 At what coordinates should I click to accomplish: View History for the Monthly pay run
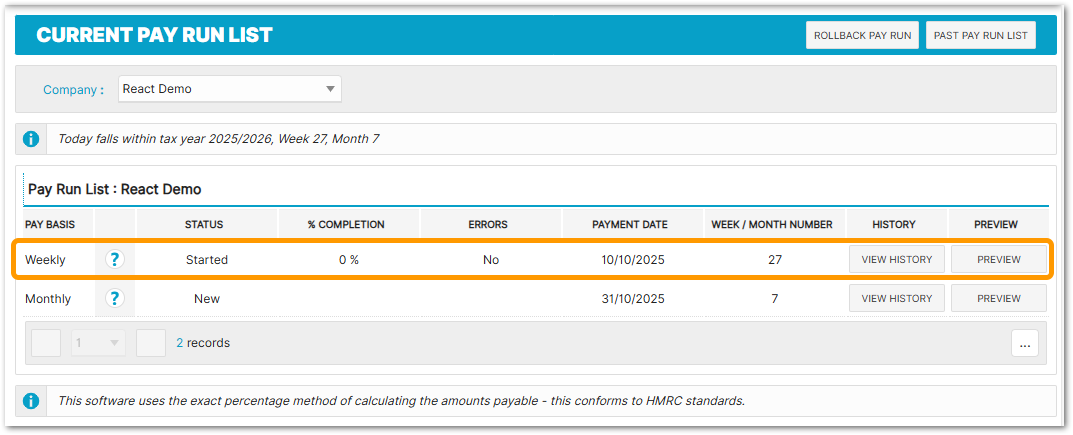[x=896, y=298]
